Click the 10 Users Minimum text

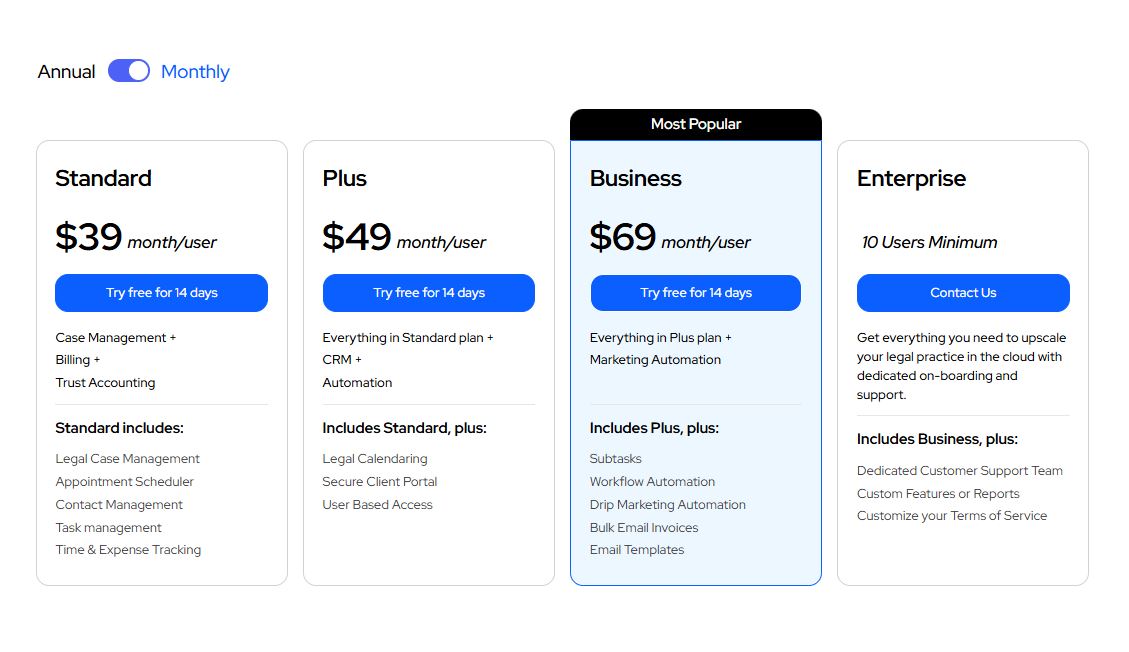(x=930, y=242)
